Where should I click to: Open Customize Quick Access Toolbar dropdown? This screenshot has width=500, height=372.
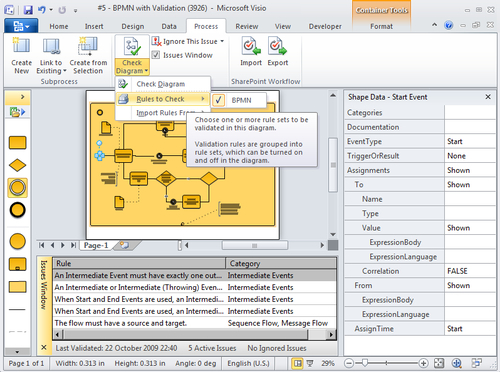tap(76, 10)
